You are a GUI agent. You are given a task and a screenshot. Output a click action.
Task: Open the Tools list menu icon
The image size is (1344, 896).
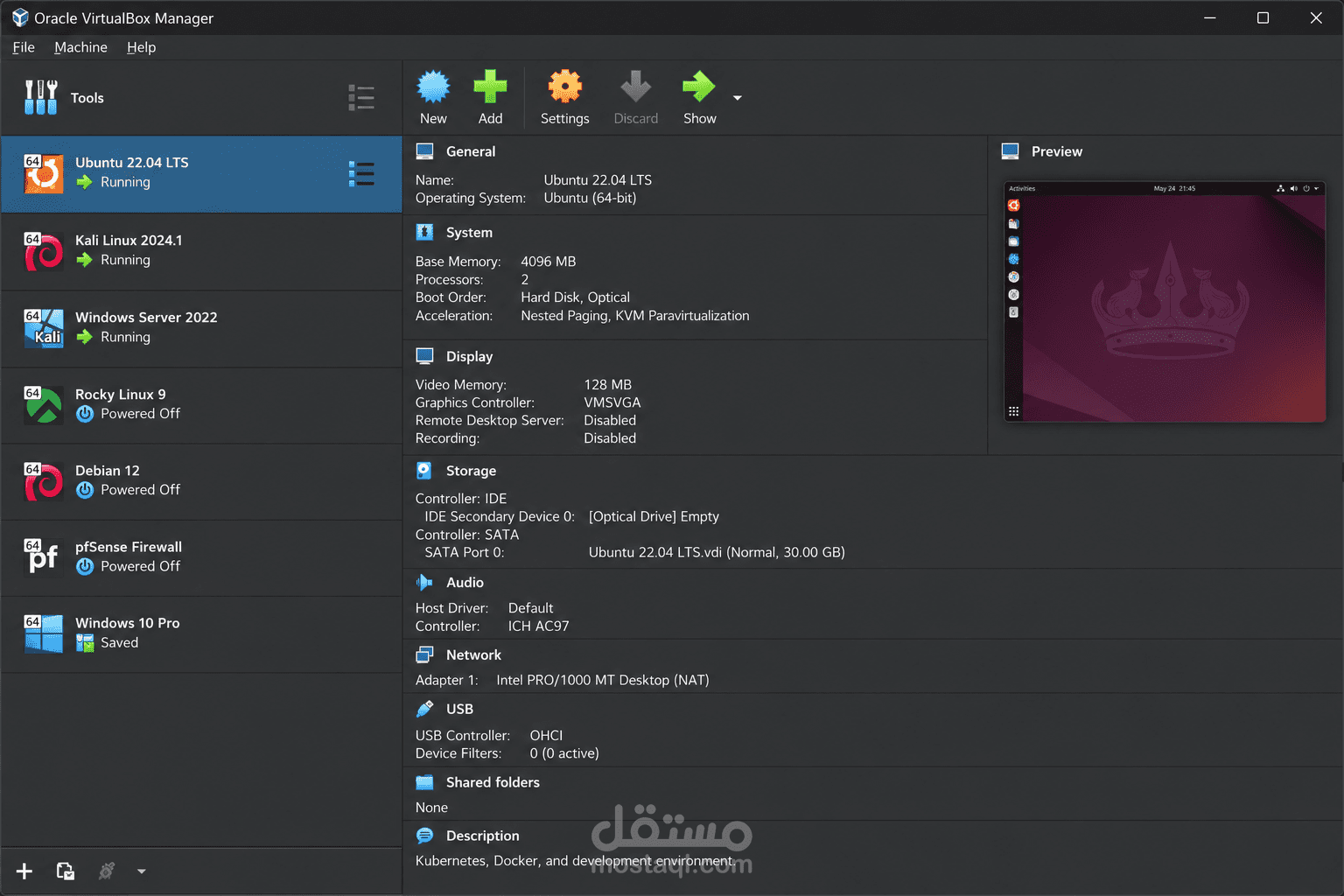click(x=360, y=97)
